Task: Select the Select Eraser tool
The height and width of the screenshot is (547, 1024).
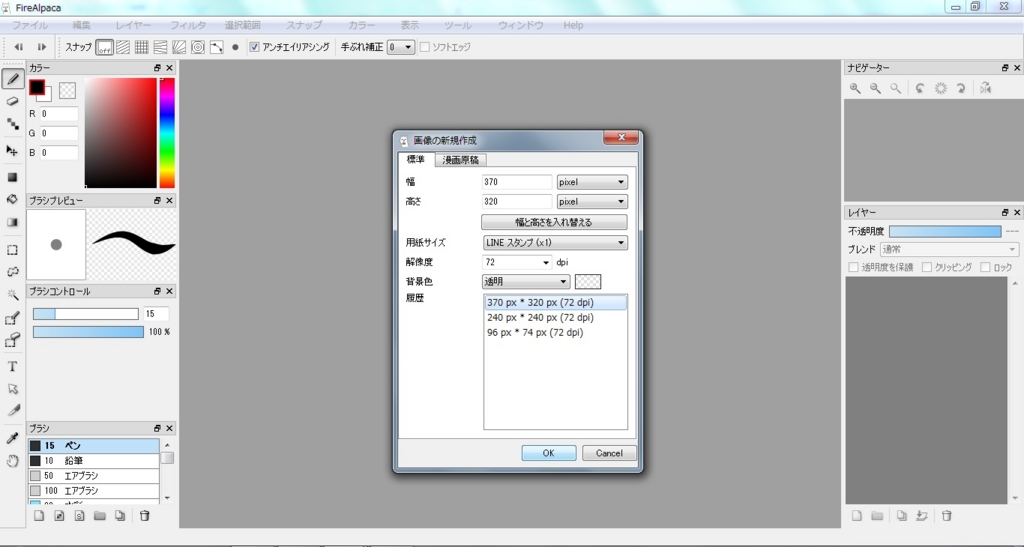Action: [x=12, y=340]
